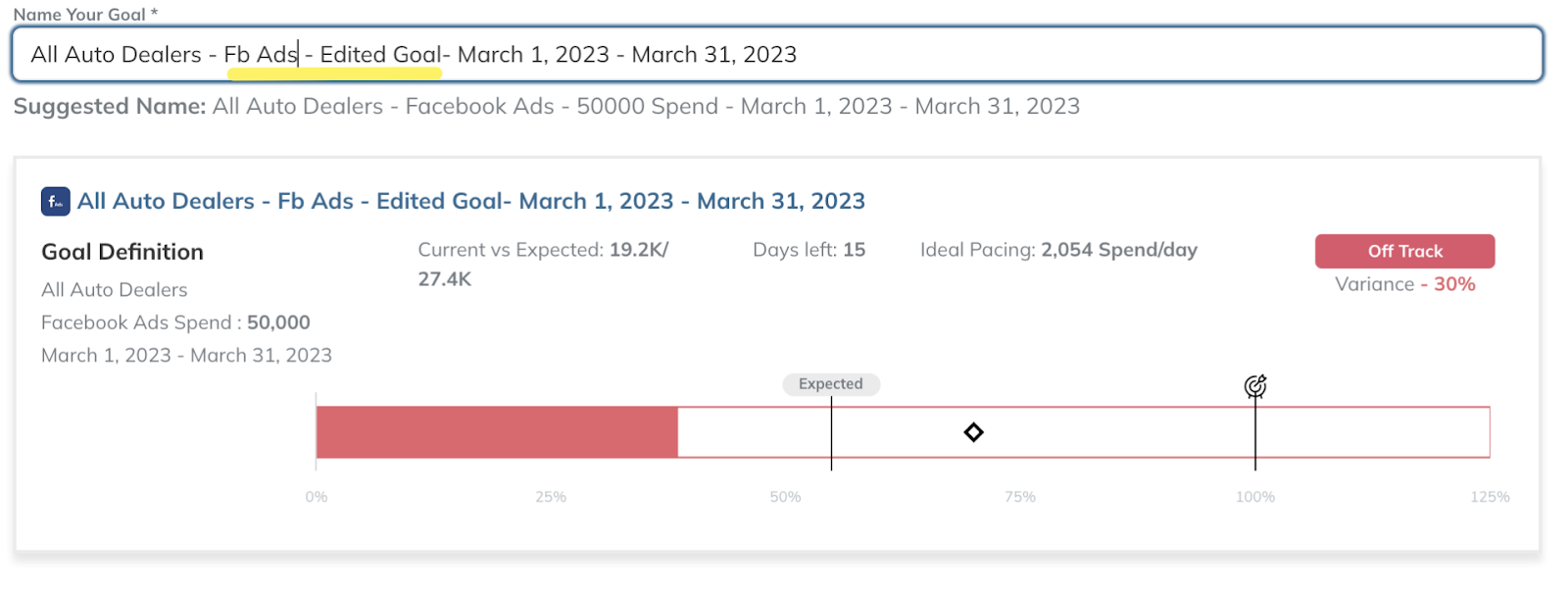The image size is (1568, 590).
Task: Click the target icon at 100%
Action: click(x=1254, y=386)
